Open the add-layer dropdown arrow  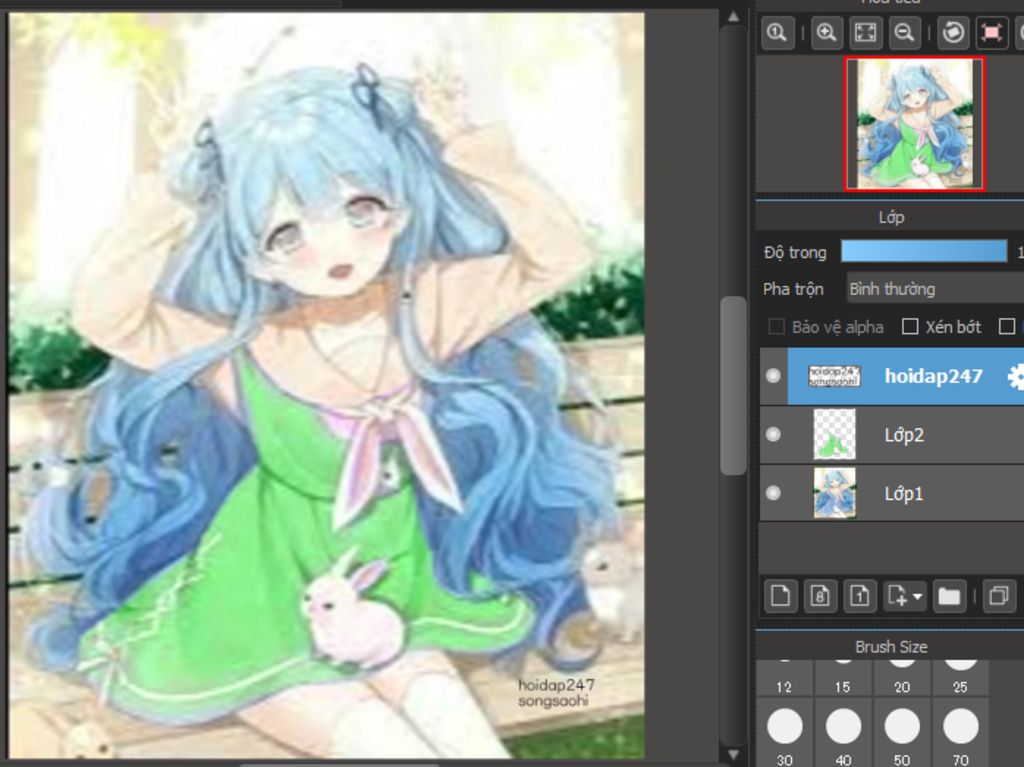tap(917, 596)
